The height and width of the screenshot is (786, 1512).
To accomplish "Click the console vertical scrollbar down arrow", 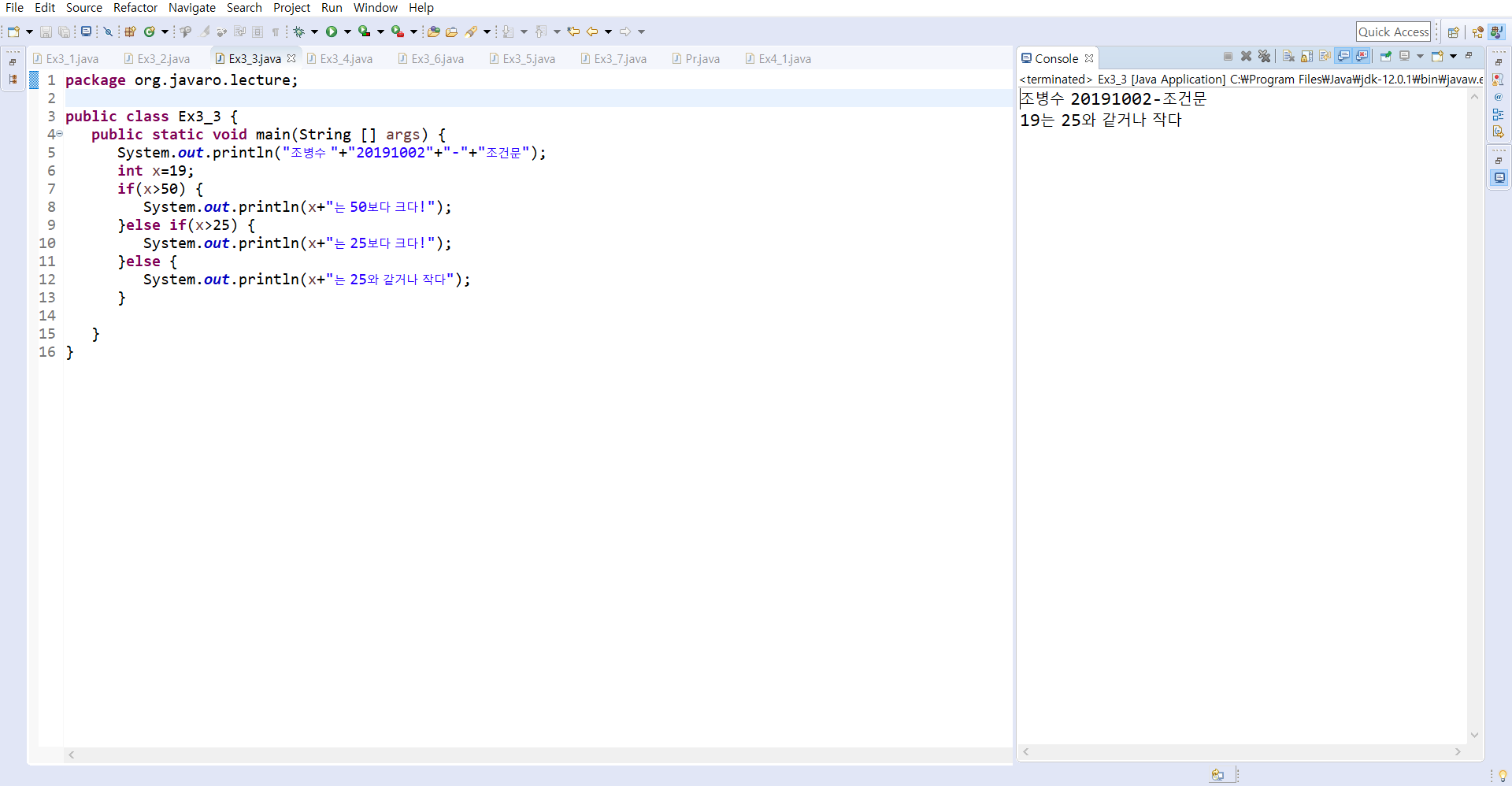I will [x=1474, y=736].
